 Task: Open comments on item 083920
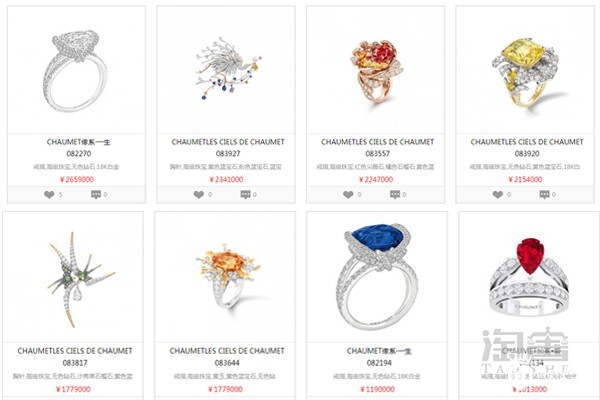coord(545,195)
